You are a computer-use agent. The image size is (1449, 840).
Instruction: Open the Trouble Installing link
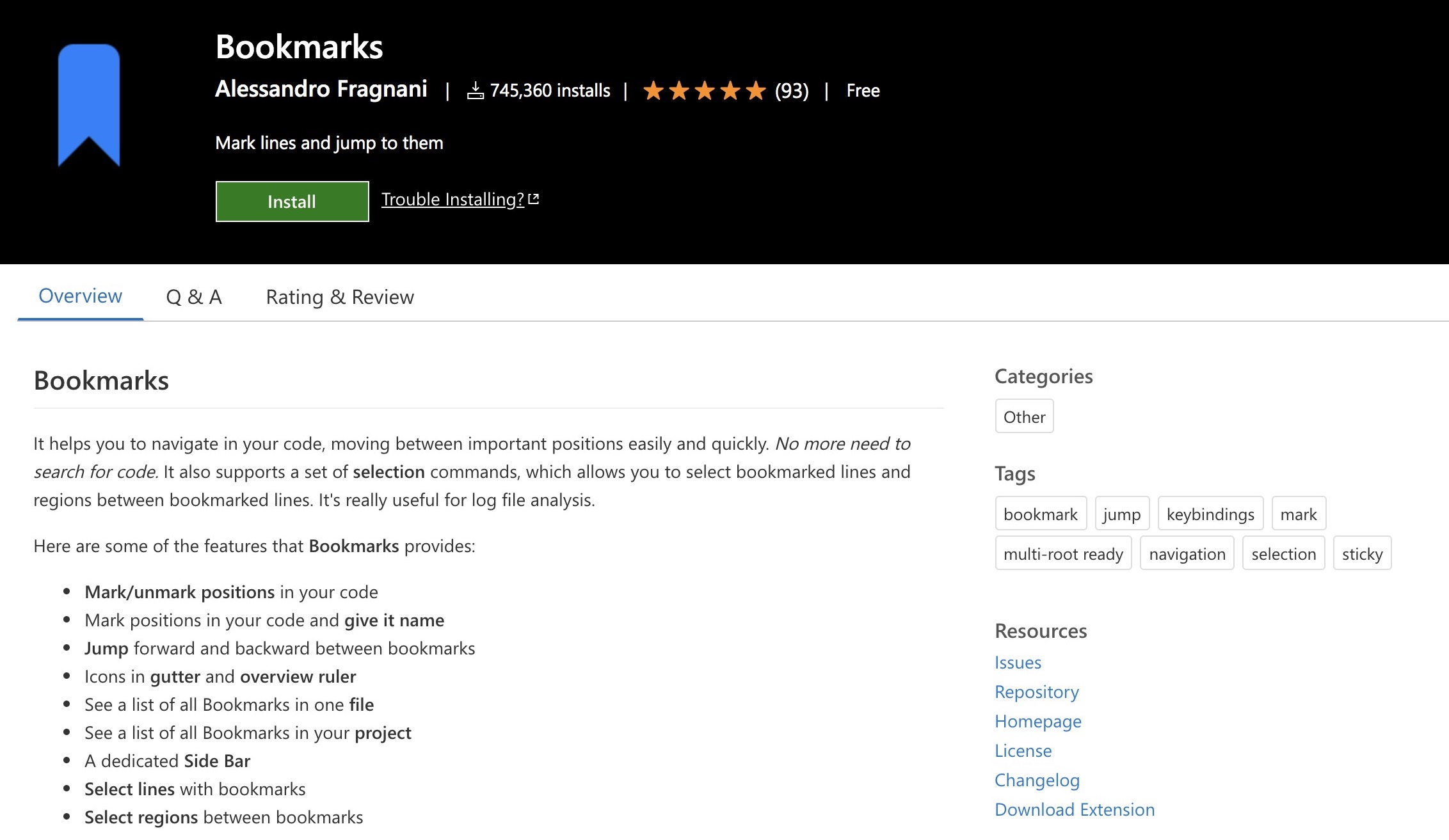pos(461,199)
